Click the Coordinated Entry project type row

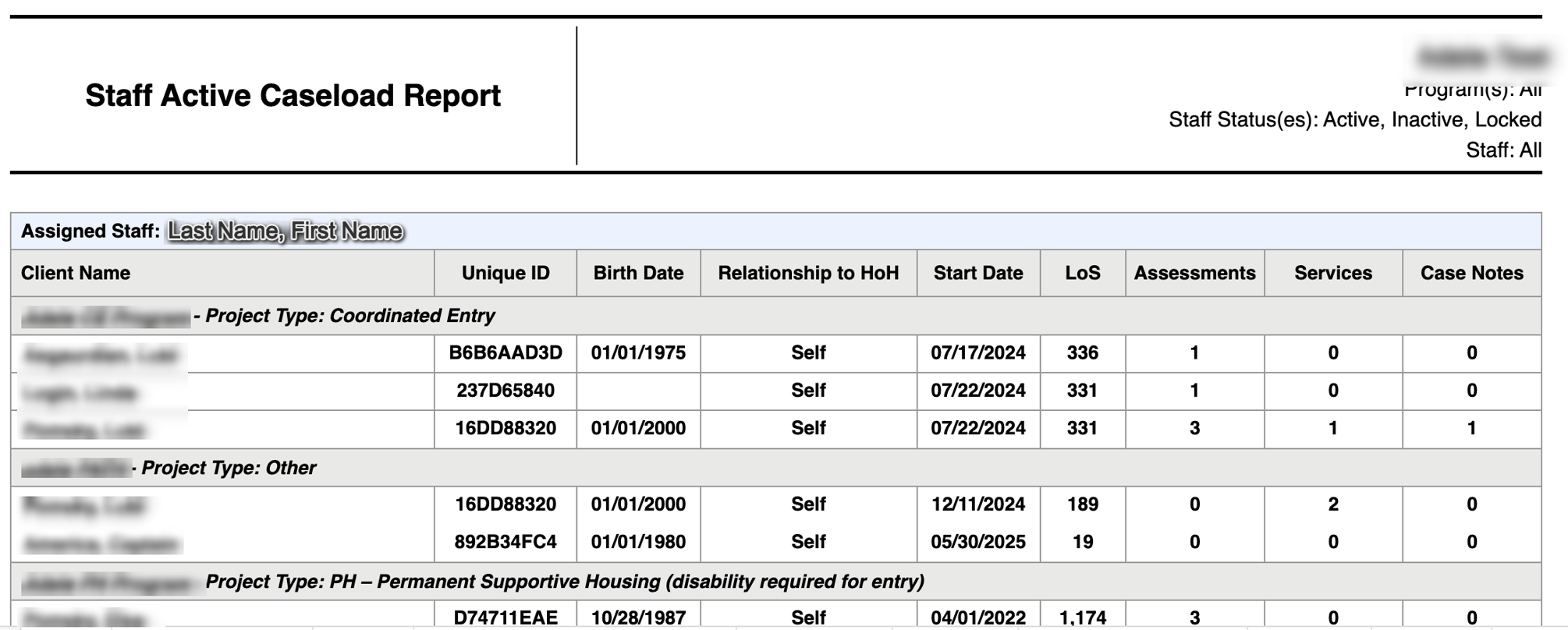point(775,316)
